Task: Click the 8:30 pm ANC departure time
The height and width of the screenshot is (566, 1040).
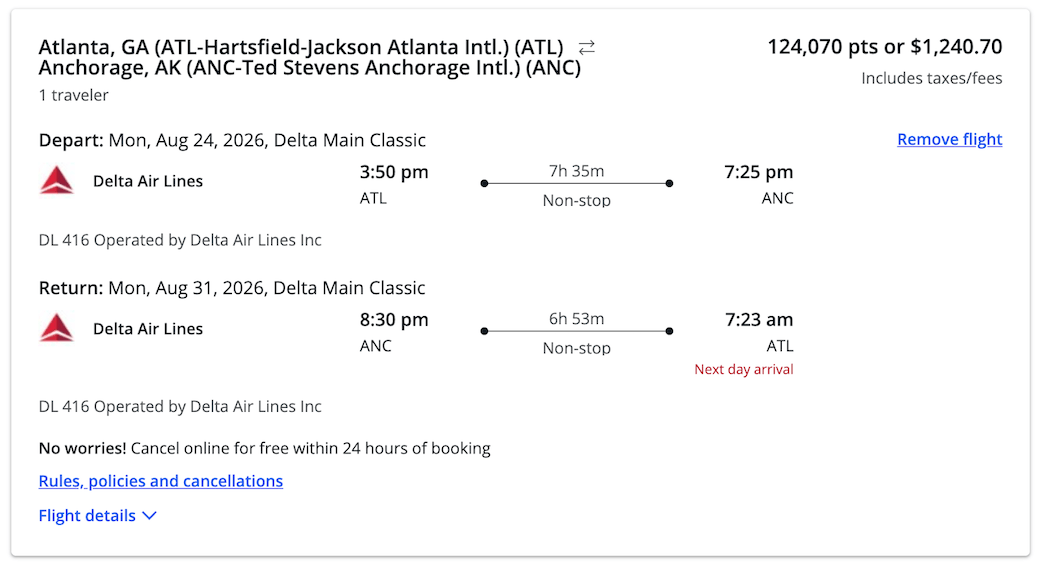Action: point(394,320)
